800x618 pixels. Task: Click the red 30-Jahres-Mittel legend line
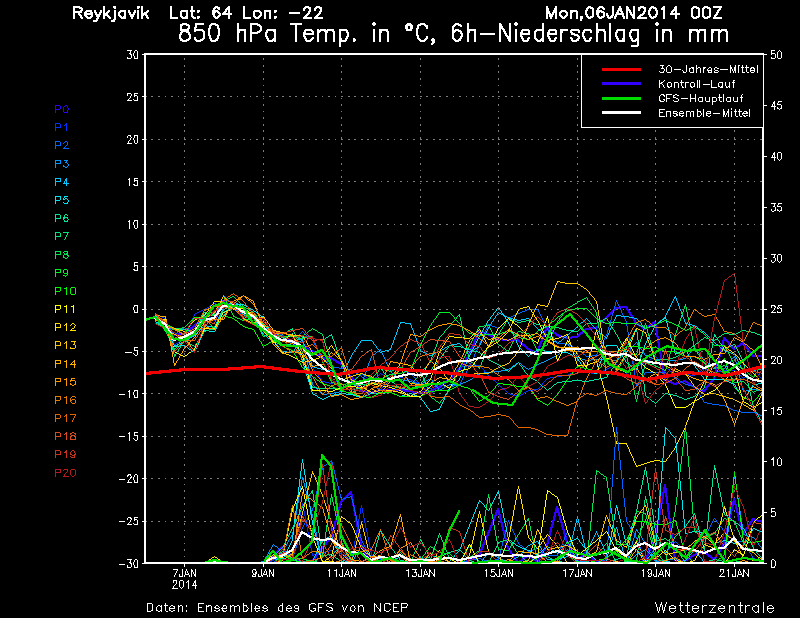[x=621, y=69]
